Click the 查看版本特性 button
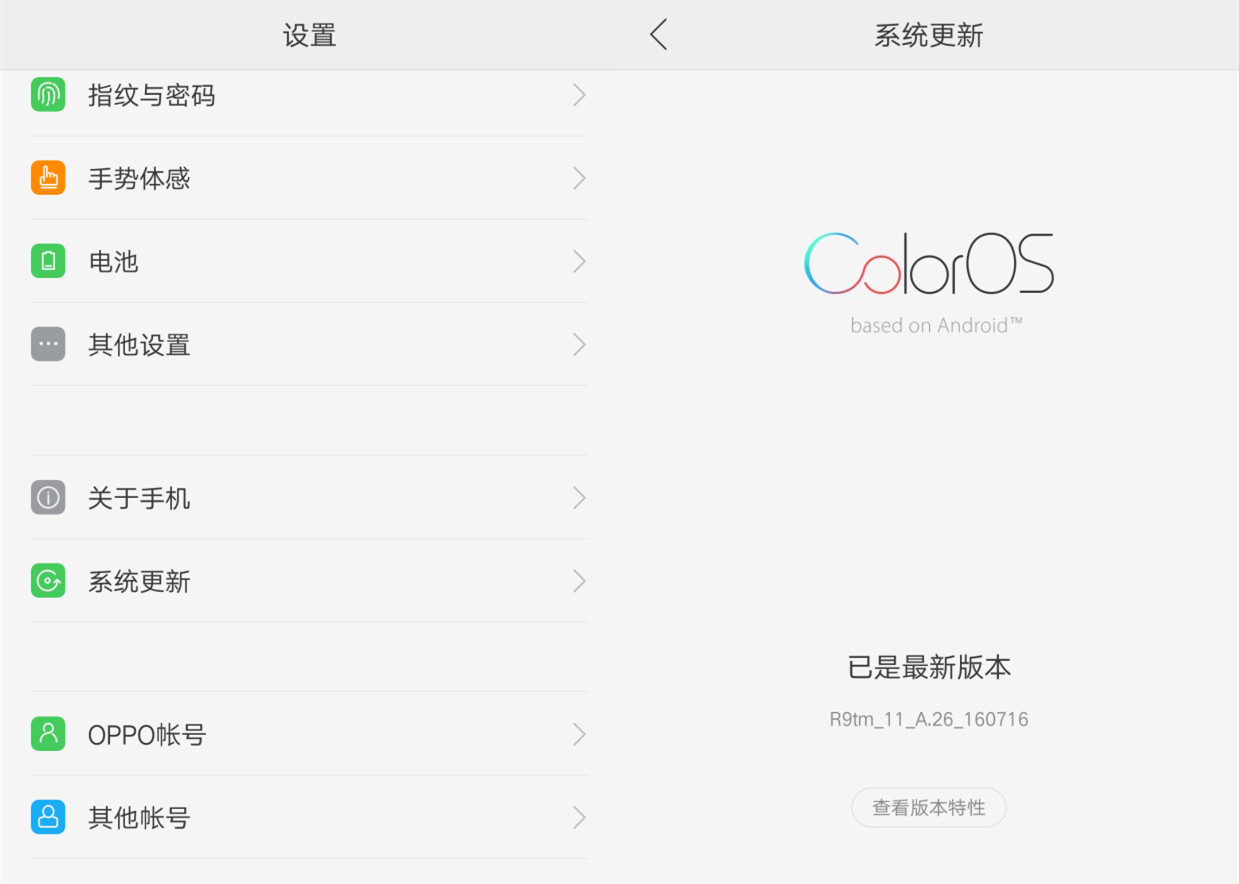 928,808
